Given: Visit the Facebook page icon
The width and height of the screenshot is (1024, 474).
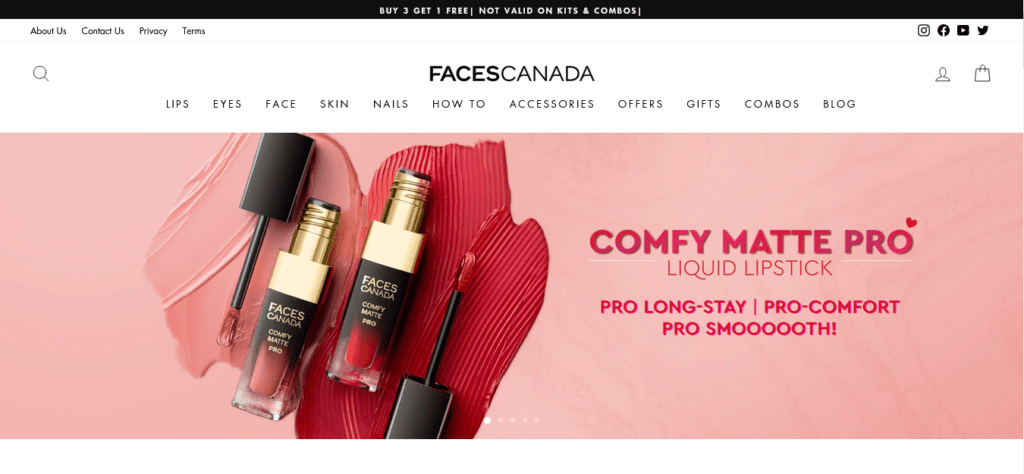Looking at the screenshot, I should pyautogui.click(x=943, y=30).
